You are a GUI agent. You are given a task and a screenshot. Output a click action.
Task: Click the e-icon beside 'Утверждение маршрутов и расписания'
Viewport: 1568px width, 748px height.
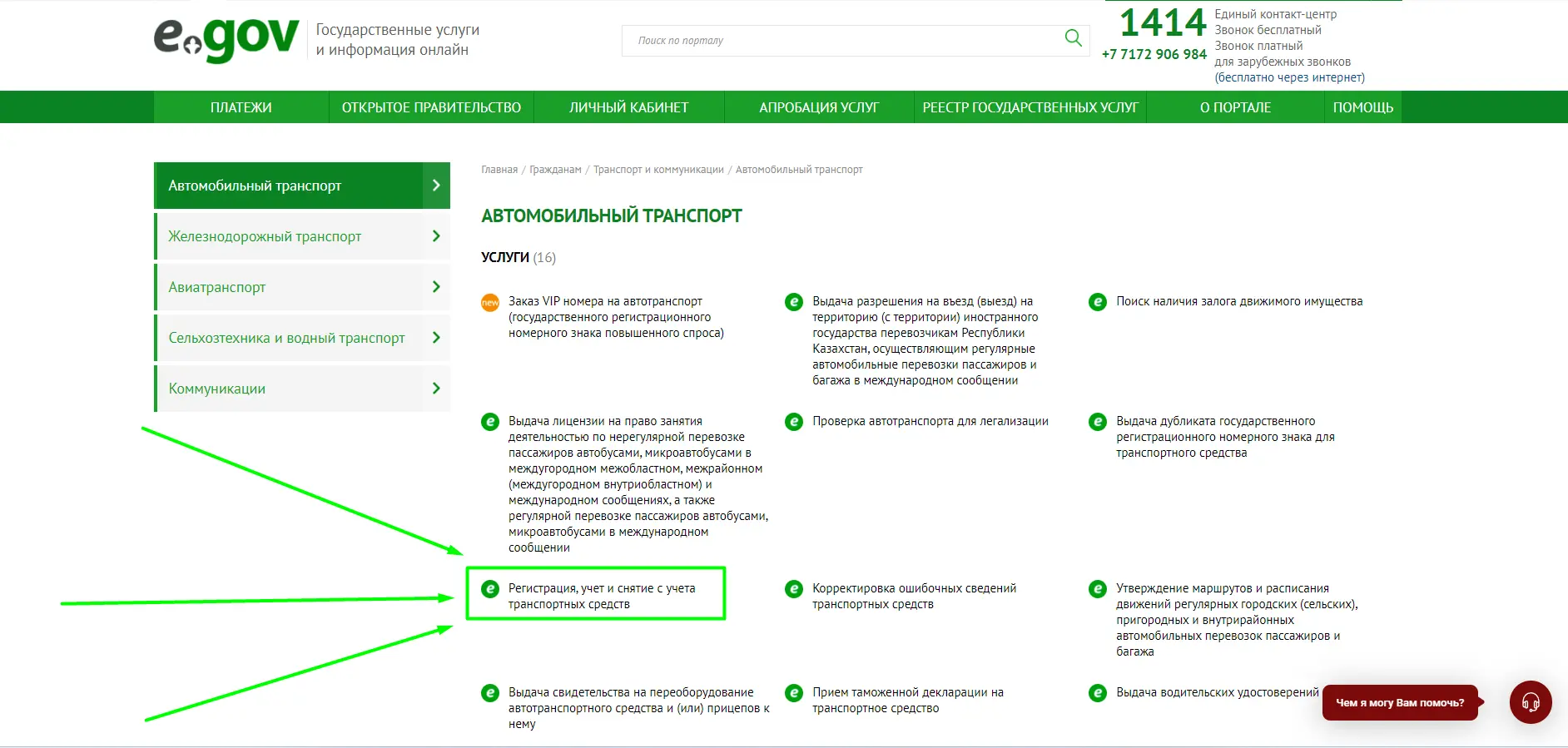click(1098, 589)
